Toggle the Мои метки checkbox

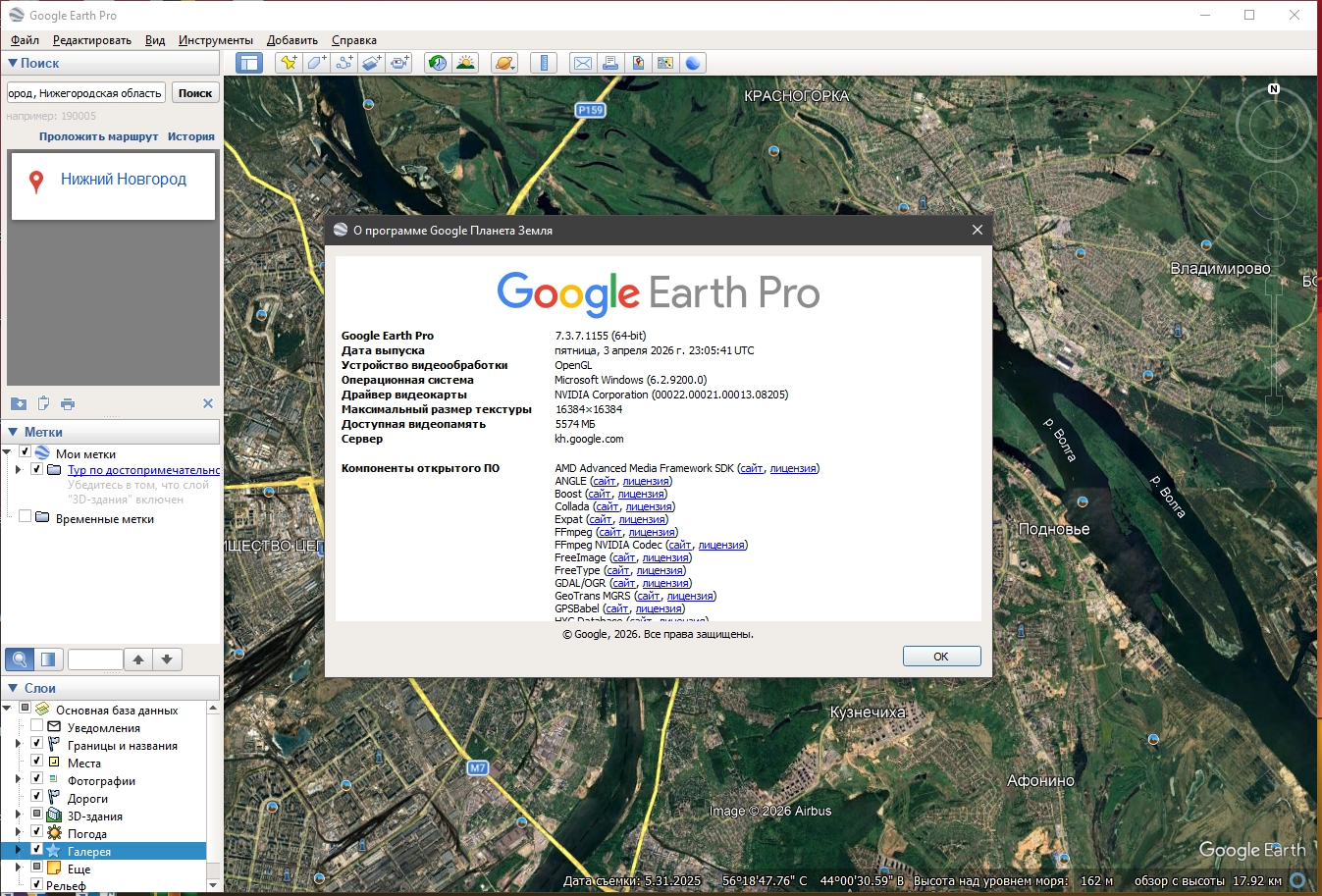pos(26,452)
